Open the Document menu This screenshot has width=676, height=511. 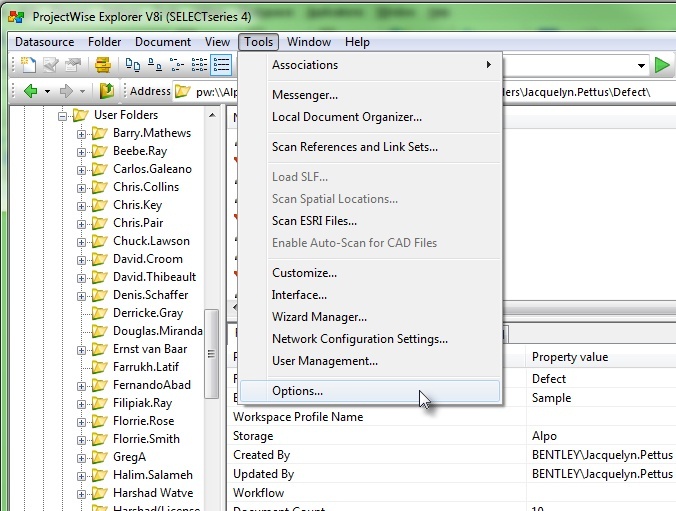click(163, 42)
